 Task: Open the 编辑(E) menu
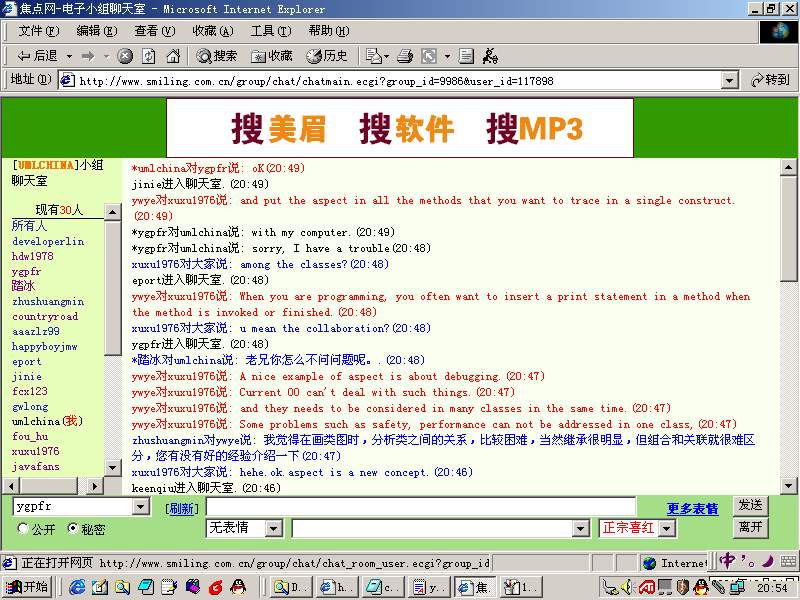(96, 31)
